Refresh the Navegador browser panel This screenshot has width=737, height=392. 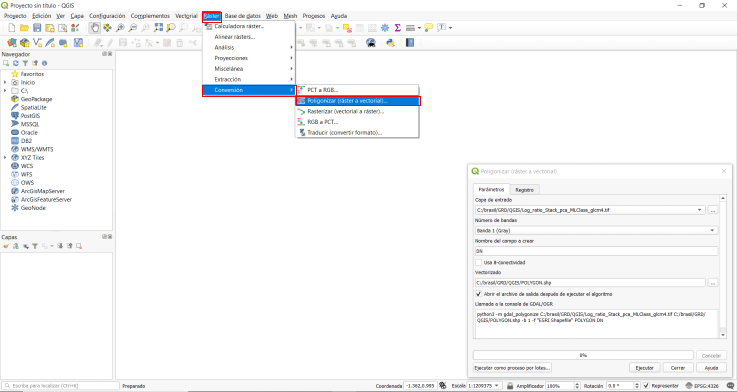click(16, 63)
